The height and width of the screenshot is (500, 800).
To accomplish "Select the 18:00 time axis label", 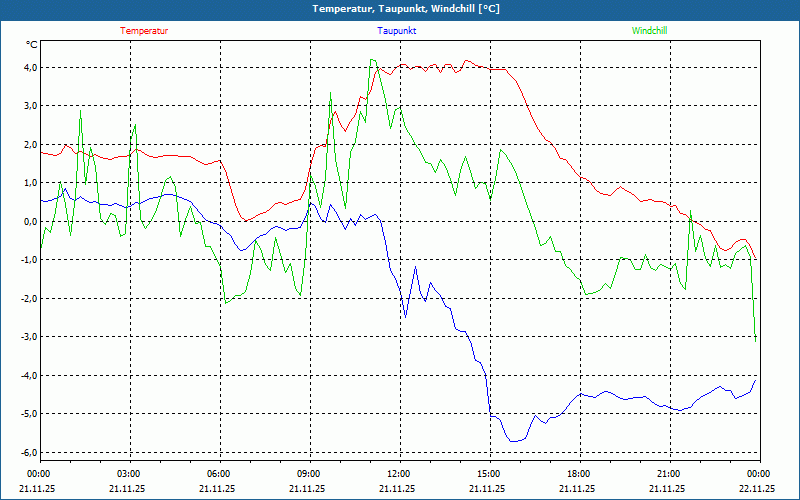I will [x=578, y=474].
